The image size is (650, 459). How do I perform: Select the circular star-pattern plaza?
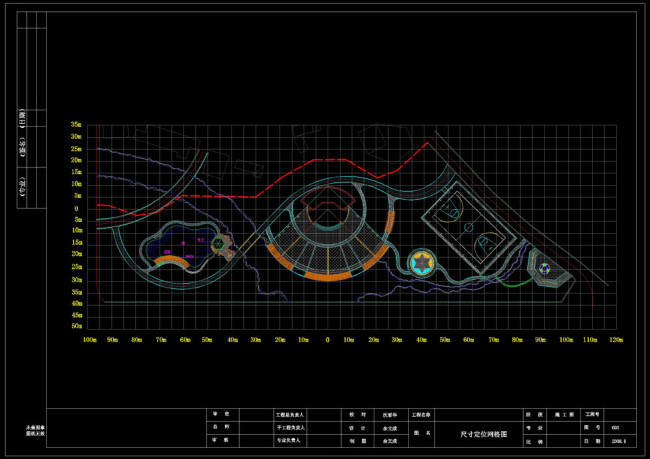click(422, 262)
